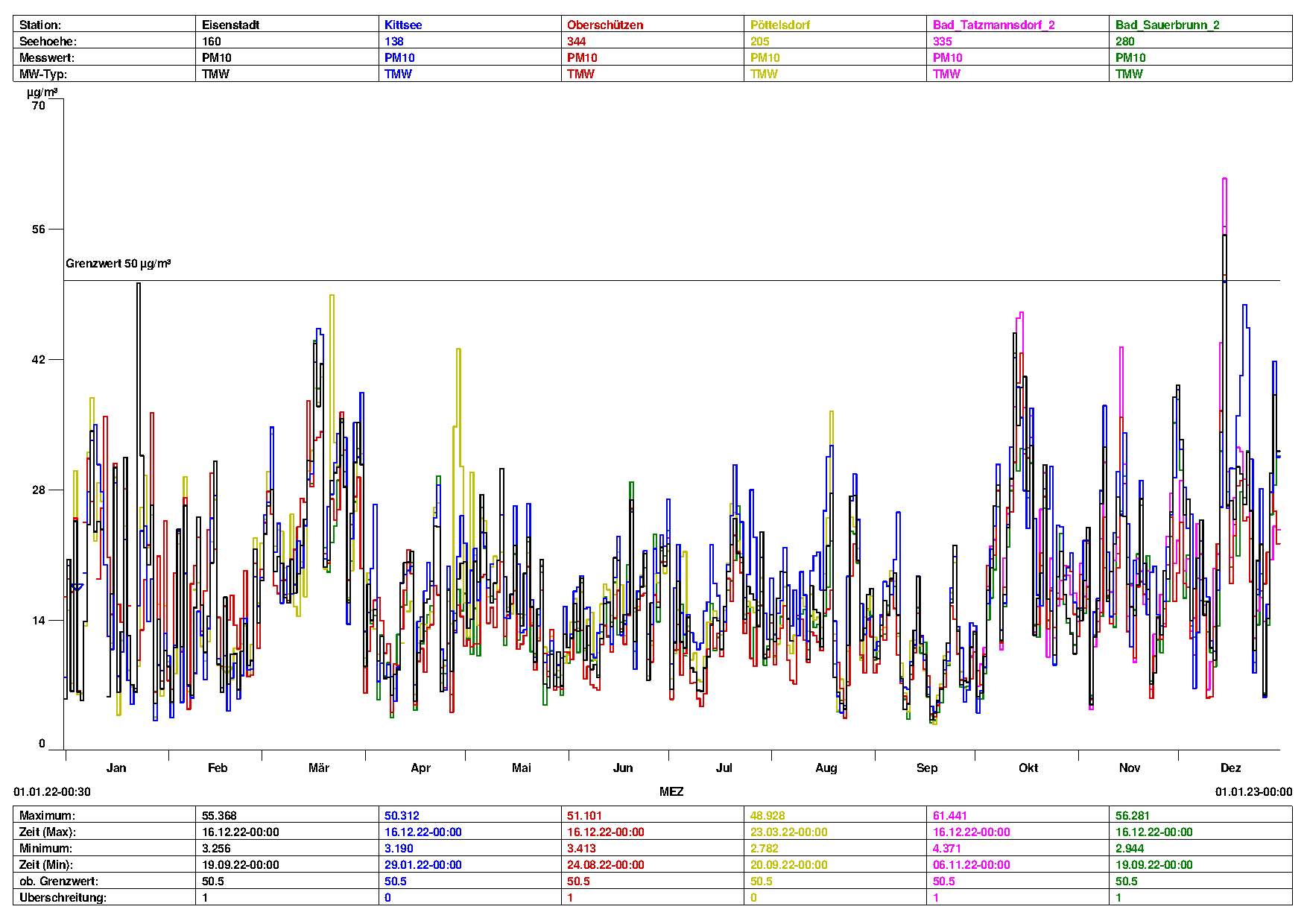Click Eisenstadt minimum value 3.256
The height and width of the screenshot is (924, 1307).
tap(216, 848)
